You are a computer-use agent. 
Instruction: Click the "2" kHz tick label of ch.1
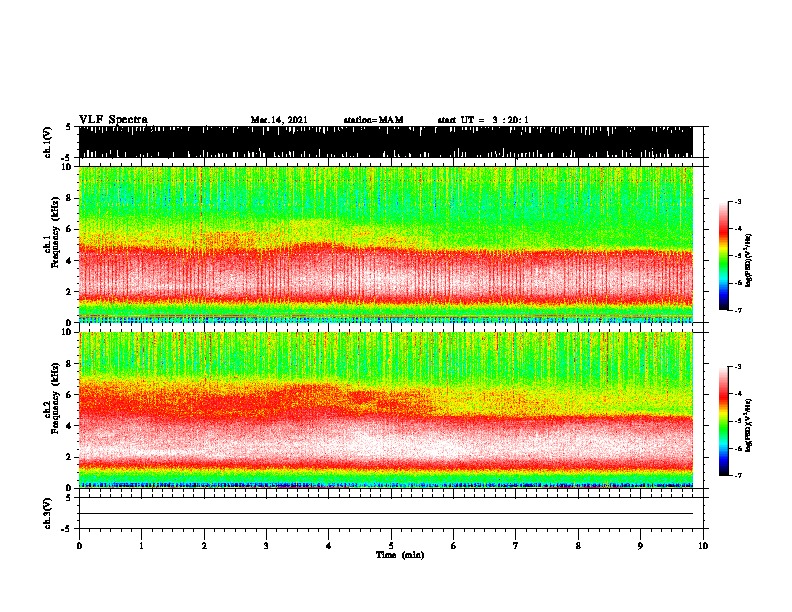pyautogui.click(x=70, y=292)
